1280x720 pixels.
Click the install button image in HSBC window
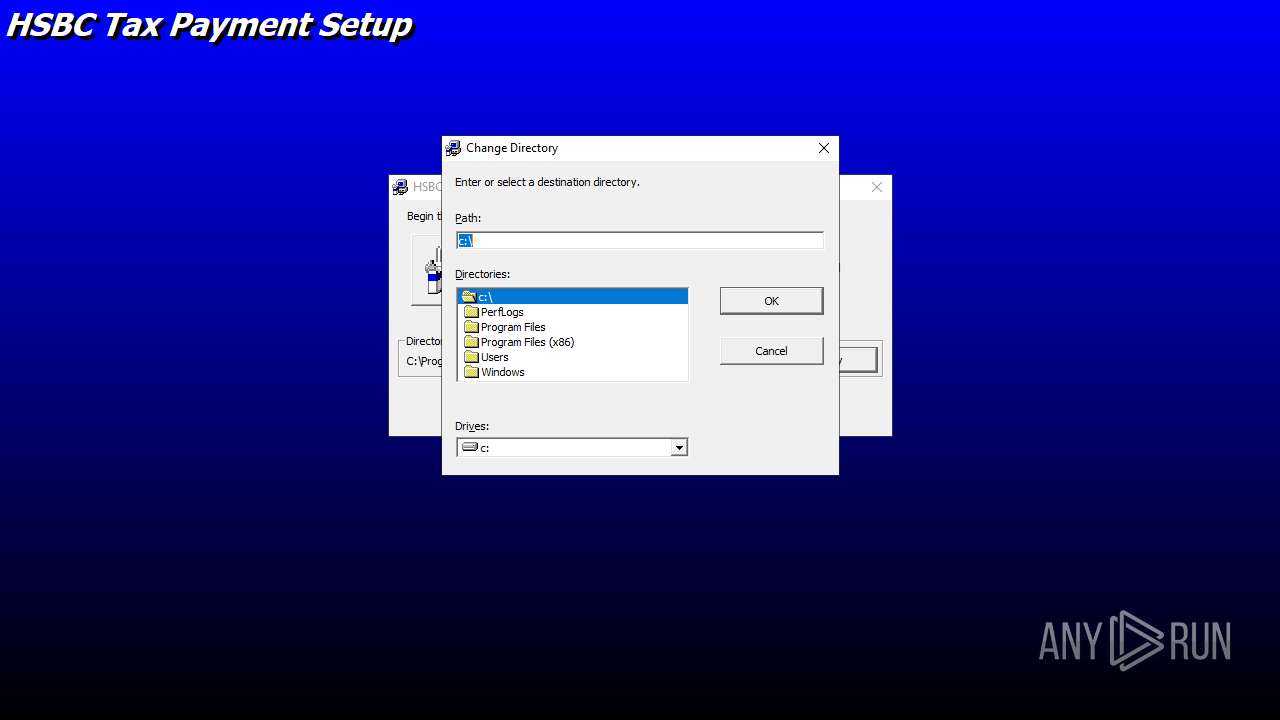click(x=427, y=270)
